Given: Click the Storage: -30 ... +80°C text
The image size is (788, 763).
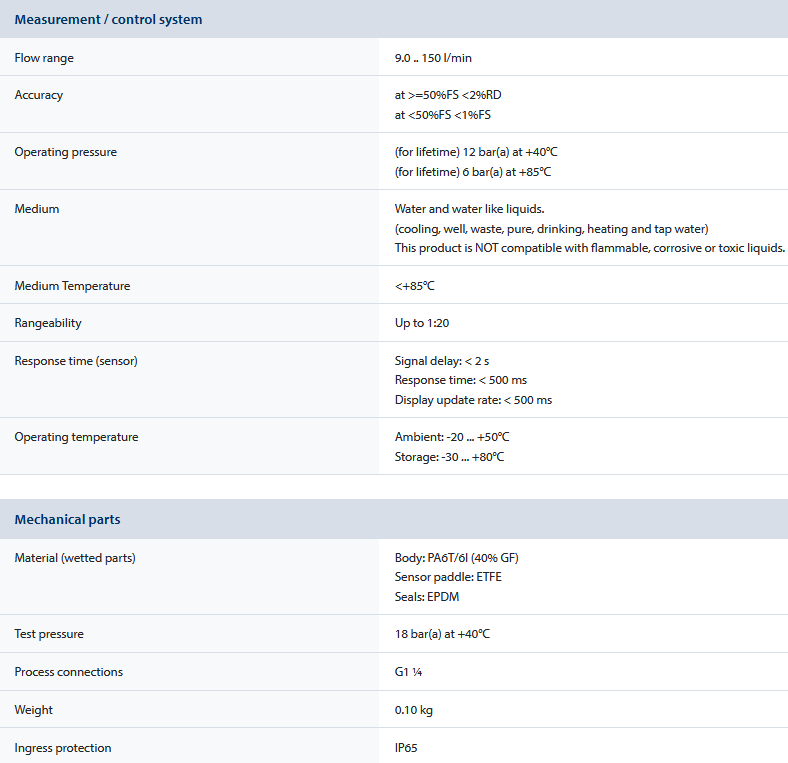Looking at the screenshot, I should click(449, 457).
